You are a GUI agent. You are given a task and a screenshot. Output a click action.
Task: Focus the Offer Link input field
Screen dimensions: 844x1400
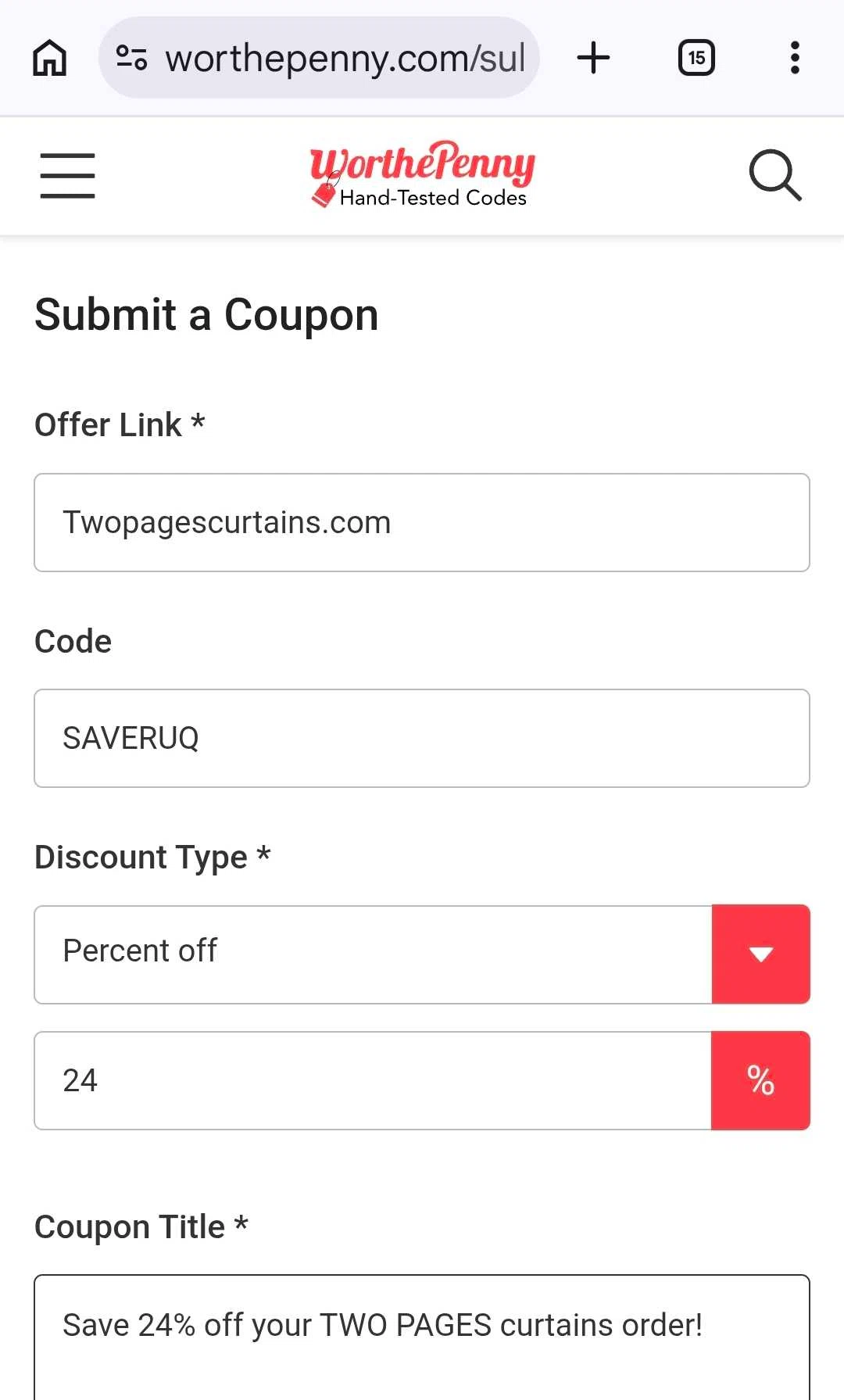coord(422,522)
